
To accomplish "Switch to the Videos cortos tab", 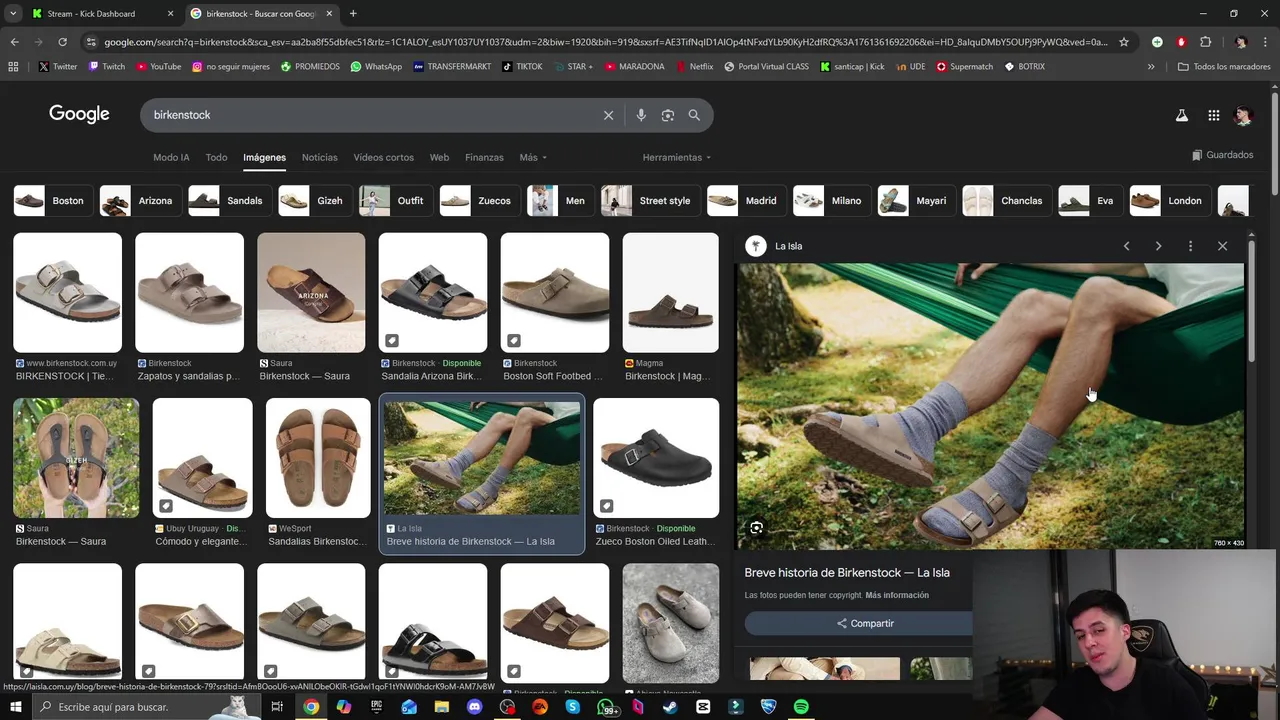I will pyautogui.click(x=383, y=157).
